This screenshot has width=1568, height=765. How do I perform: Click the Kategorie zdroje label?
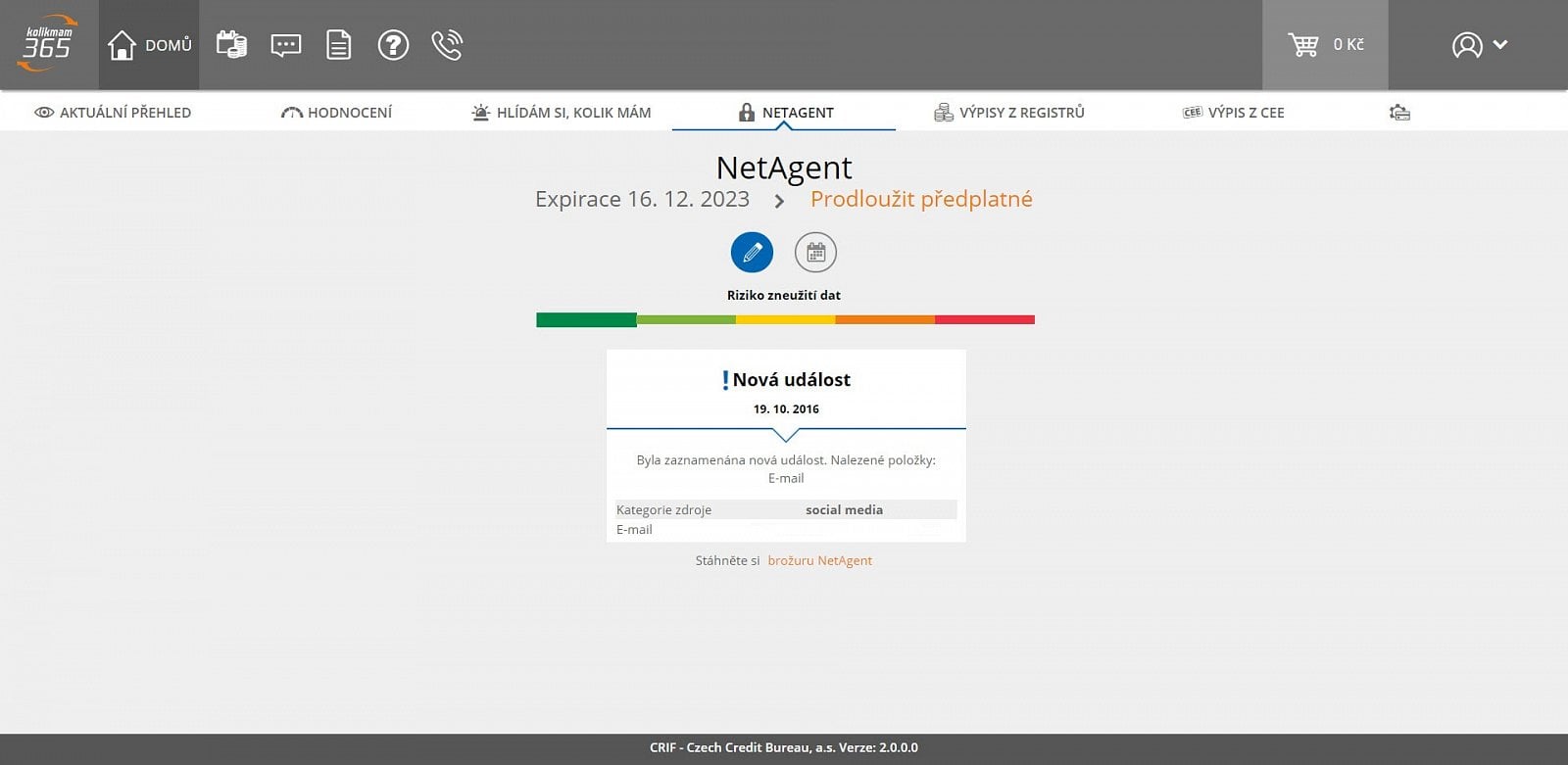coord(663,510)
